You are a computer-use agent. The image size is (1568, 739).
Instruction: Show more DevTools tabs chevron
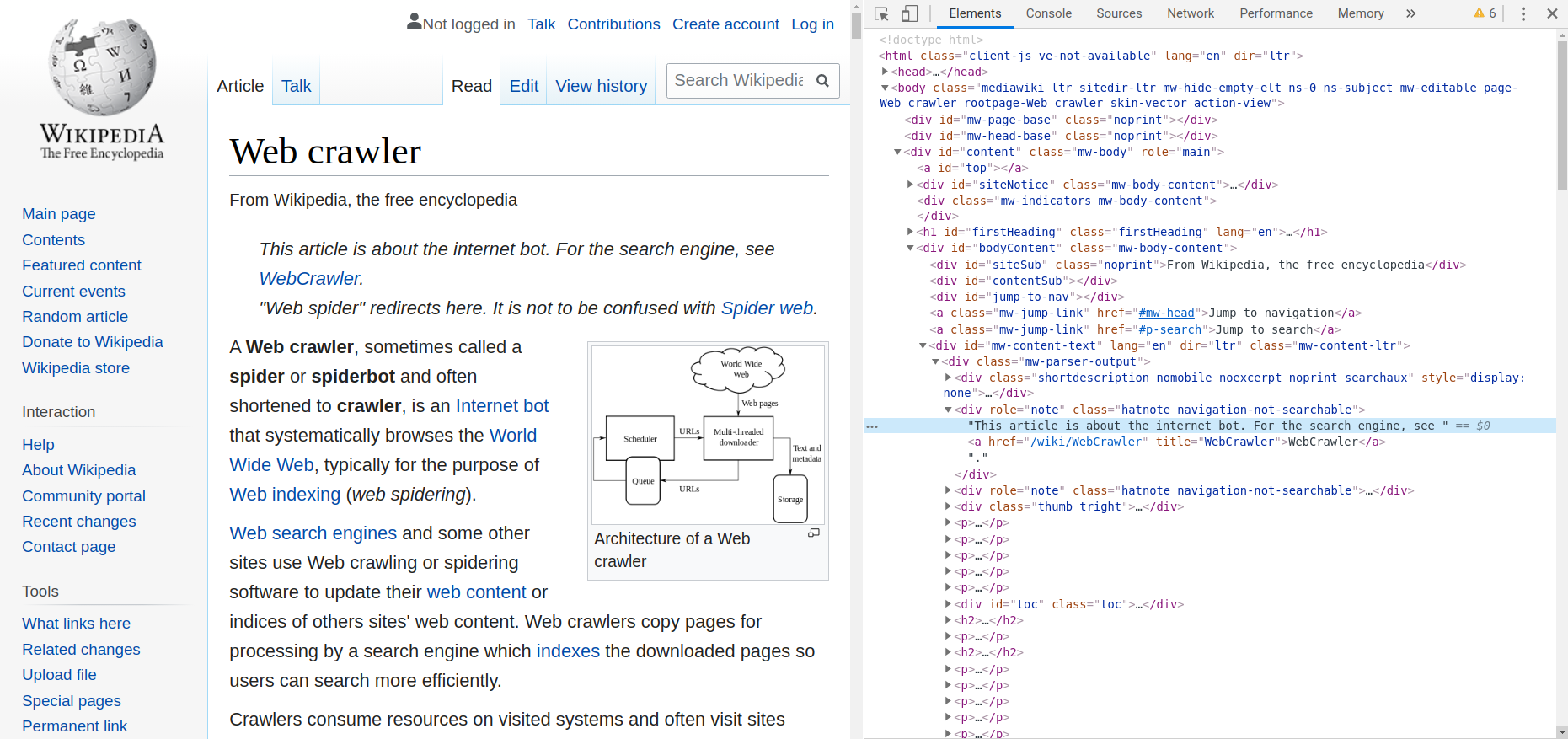[1410, 13]
